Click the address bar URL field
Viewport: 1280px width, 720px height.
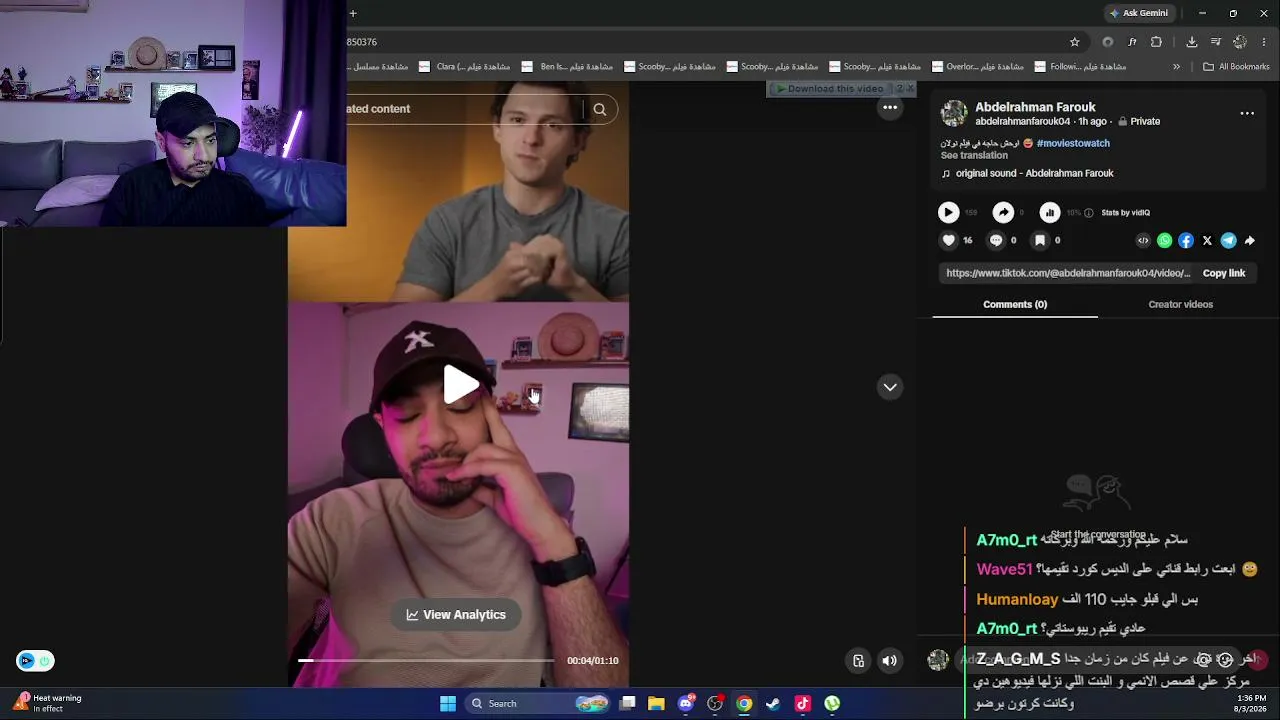[700, 42]
